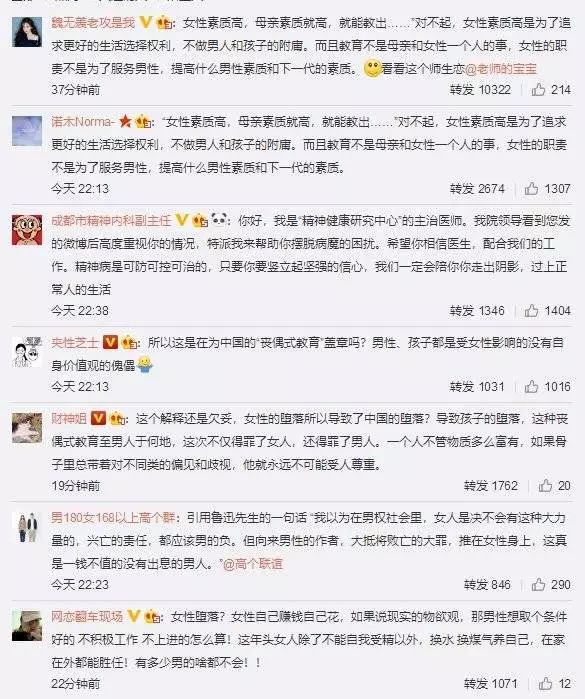Click membership crown badge beside 央性芝士
This screenshot has height=699, width=585.
[x=129, y=342]
